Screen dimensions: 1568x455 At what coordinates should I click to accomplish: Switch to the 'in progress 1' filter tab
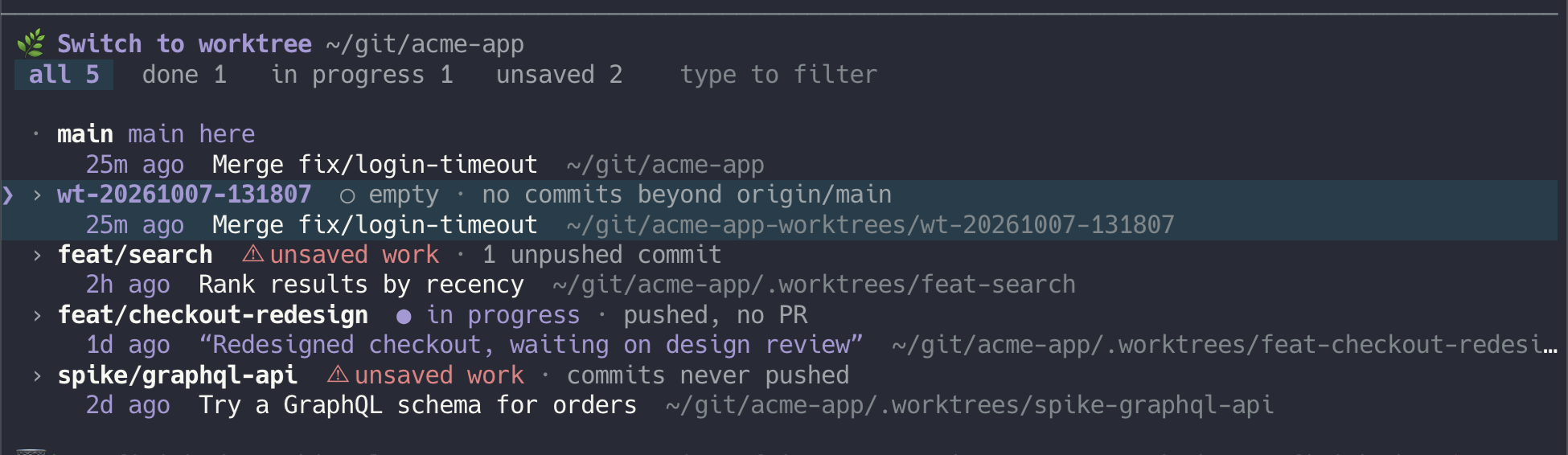[x=362, y=76]
